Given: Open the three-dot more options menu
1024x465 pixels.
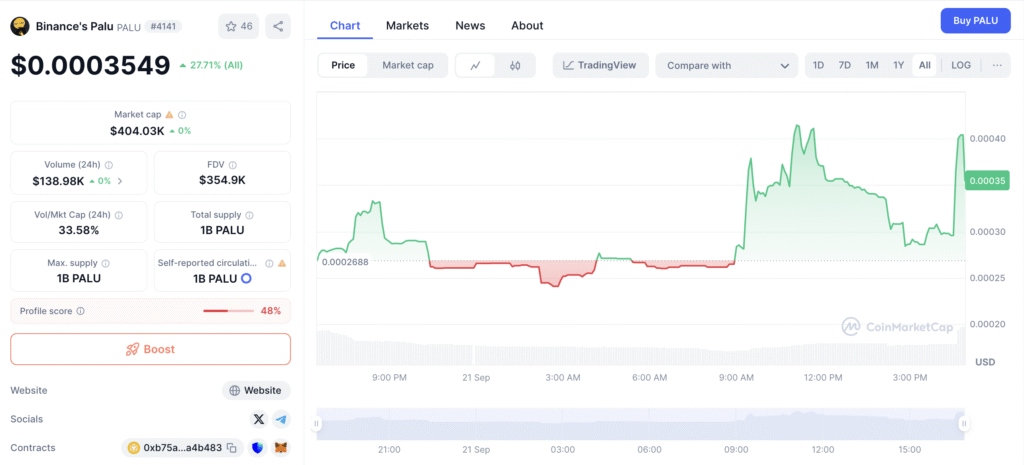Looking at the screenshot, I should (x=996, y=65).
